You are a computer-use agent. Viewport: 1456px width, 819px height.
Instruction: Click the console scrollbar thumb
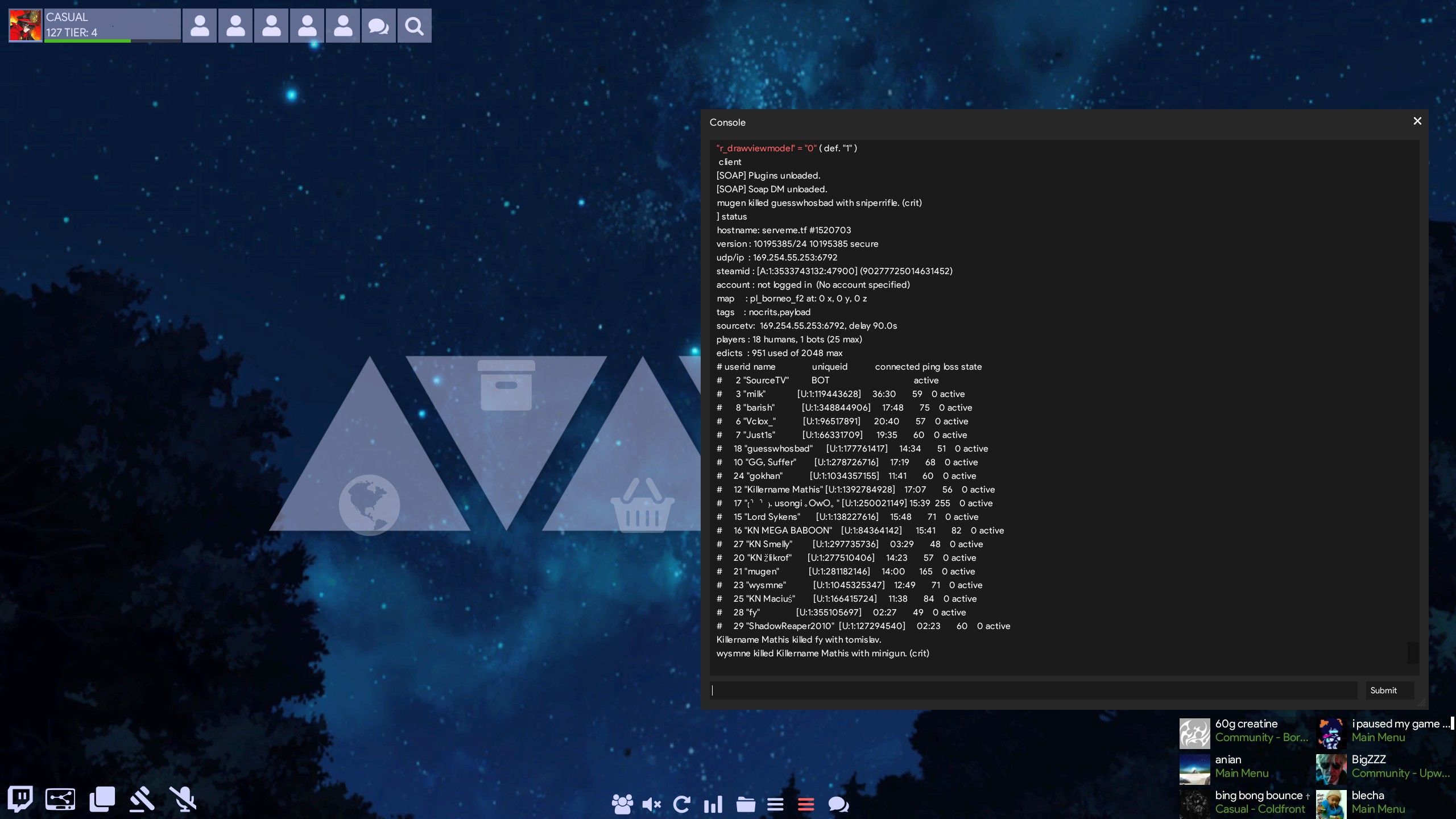click(x=1413, y=652)
